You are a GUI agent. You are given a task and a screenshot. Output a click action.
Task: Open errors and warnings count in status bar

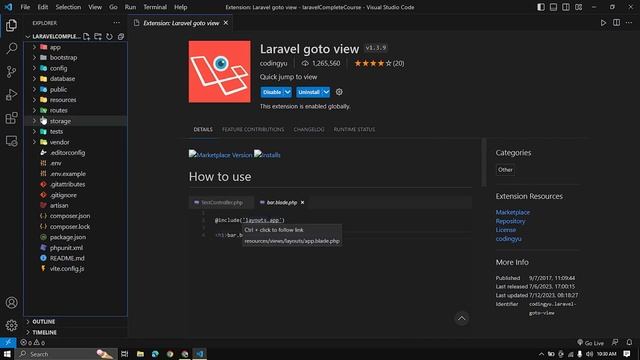click(x=32, y=342)
